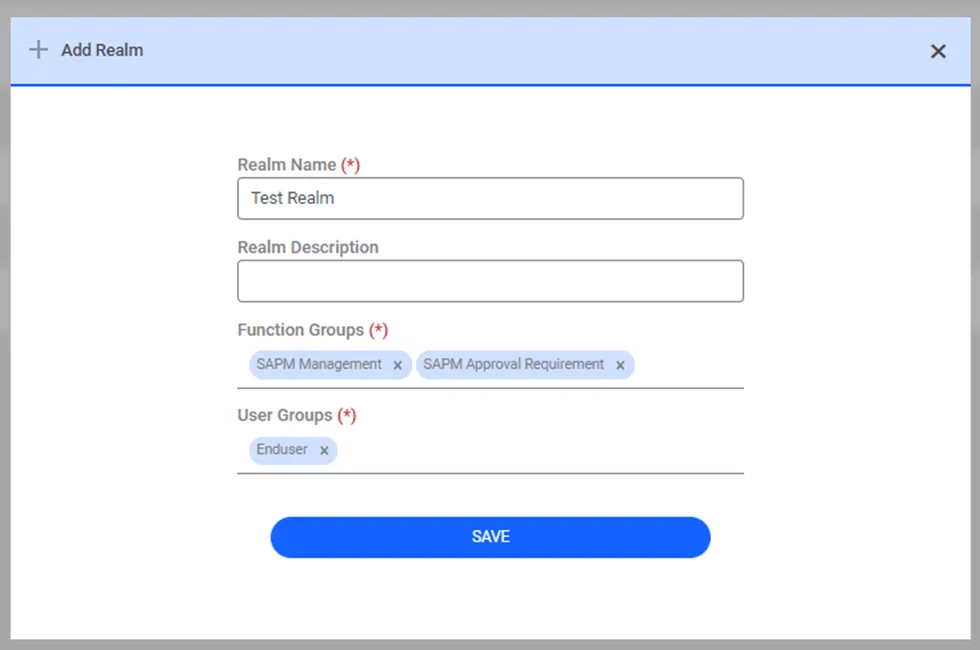Click the User Groups label
980x650 pixels.
click(285, 416)
